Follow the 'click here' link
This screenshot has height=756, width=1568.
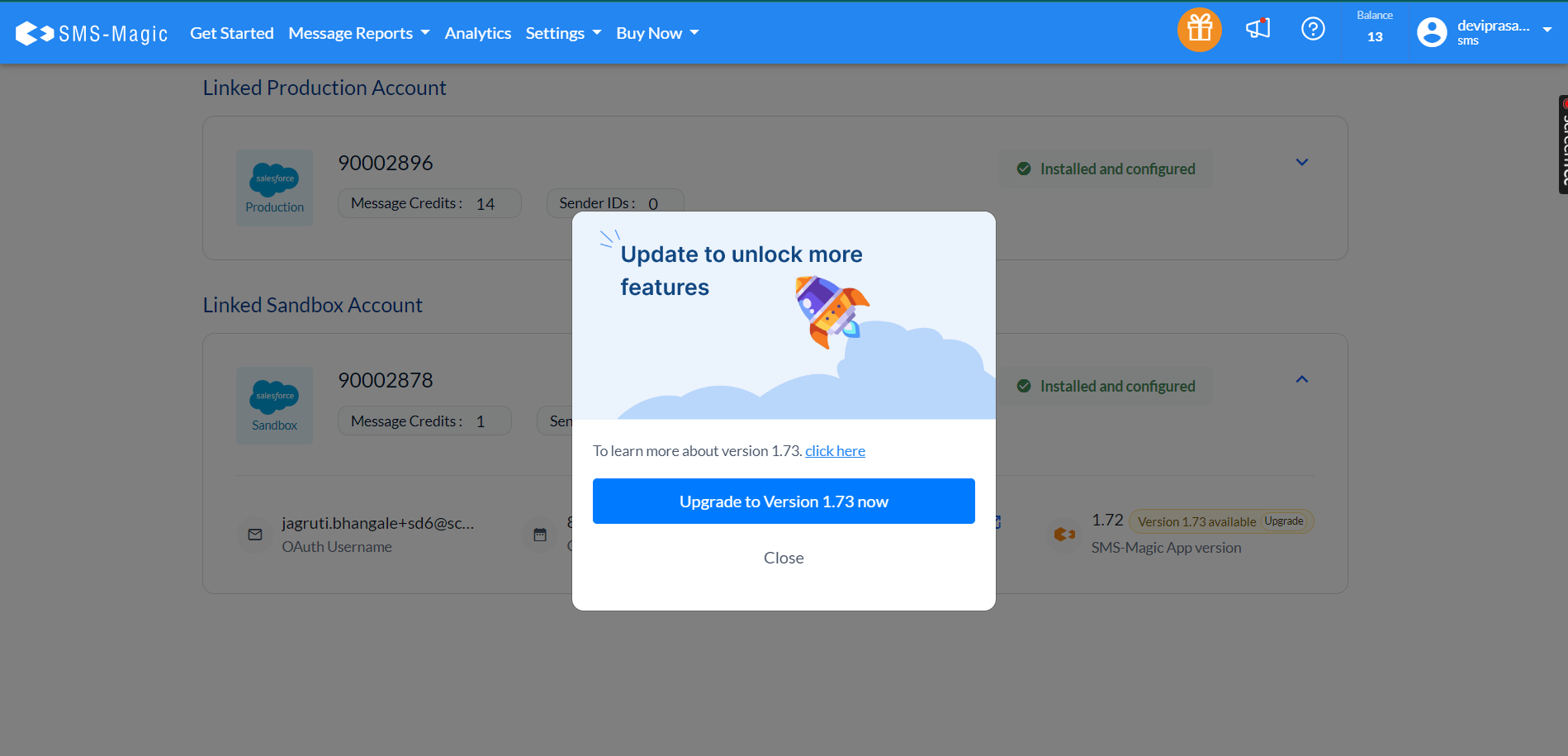(835, 451)
